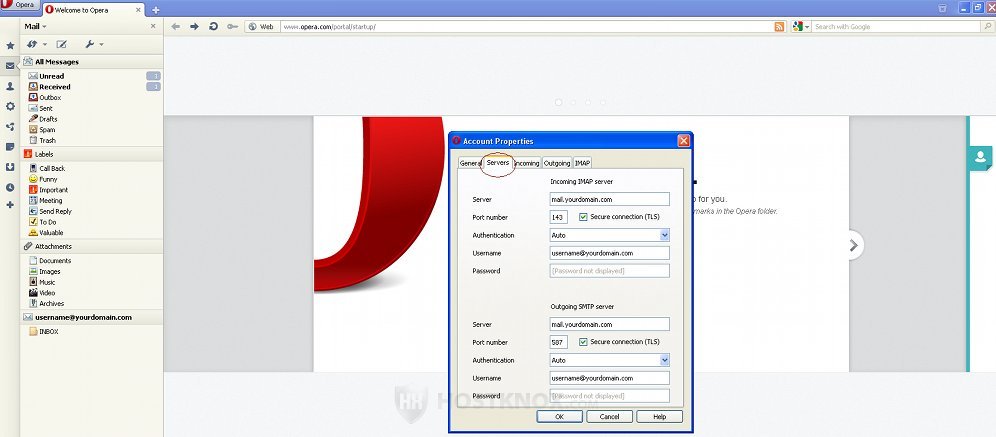The height and width of the screenshot is (437, 996).
Task: Close the Mail panel
Action: [153, 26]
